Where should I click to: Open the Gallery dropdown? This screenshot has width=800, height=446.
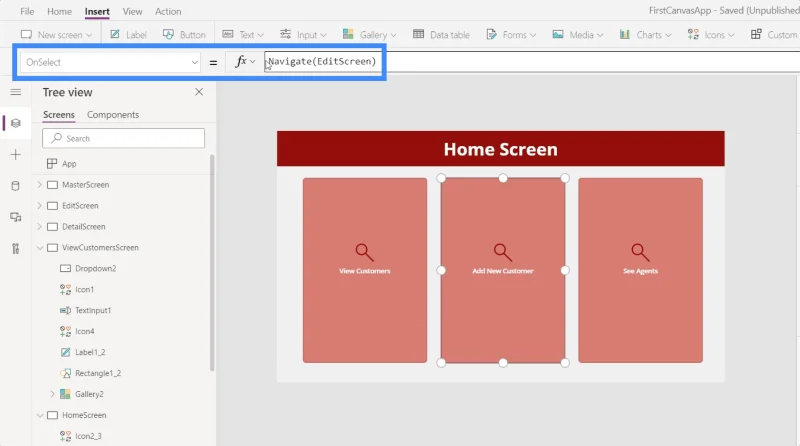pos(369,35)
